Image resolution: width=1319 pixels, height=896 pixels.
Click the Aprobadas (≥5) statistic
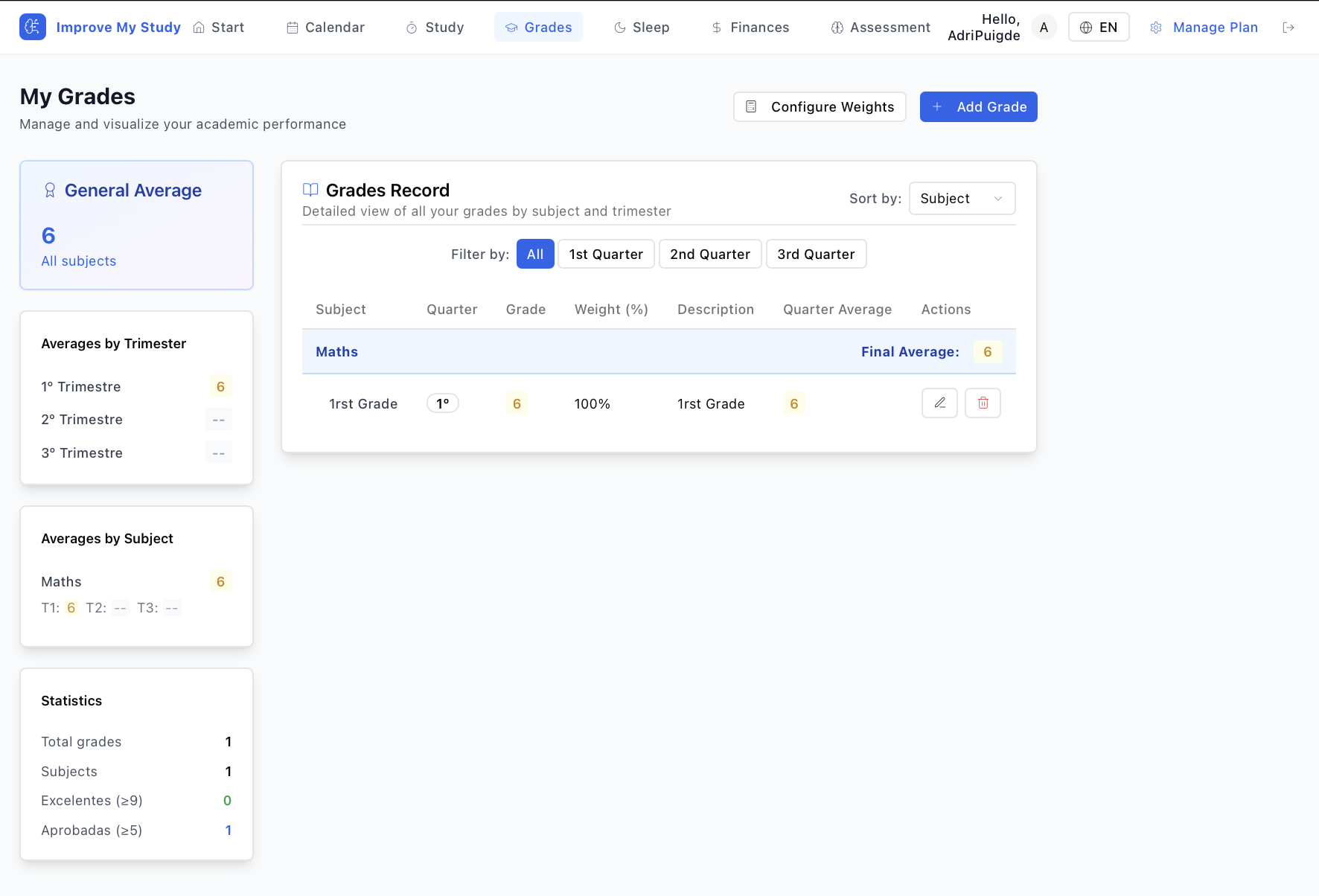[x=137, y=831]
